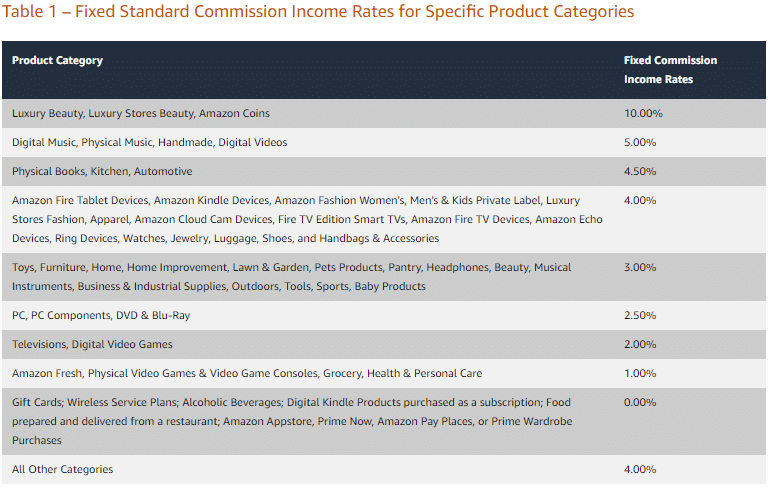770x488 pixels.
Task: Click the 3.00% rate value
Action: [639, 268]
